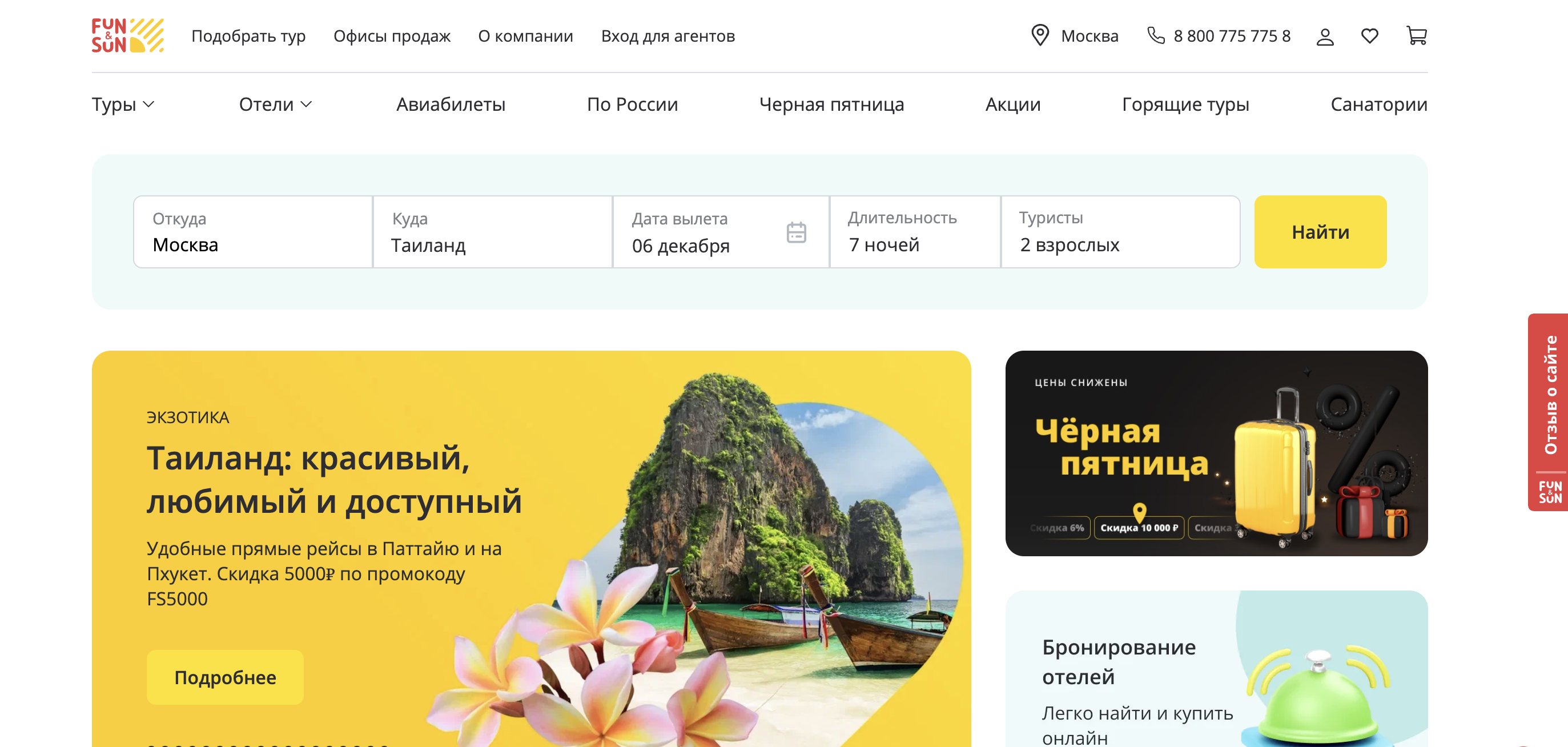Image resolution: width=1568 pixels, height=747 pixels.
Task: Click the yellow Найти search button
Action: click(x=1320, y=232)
